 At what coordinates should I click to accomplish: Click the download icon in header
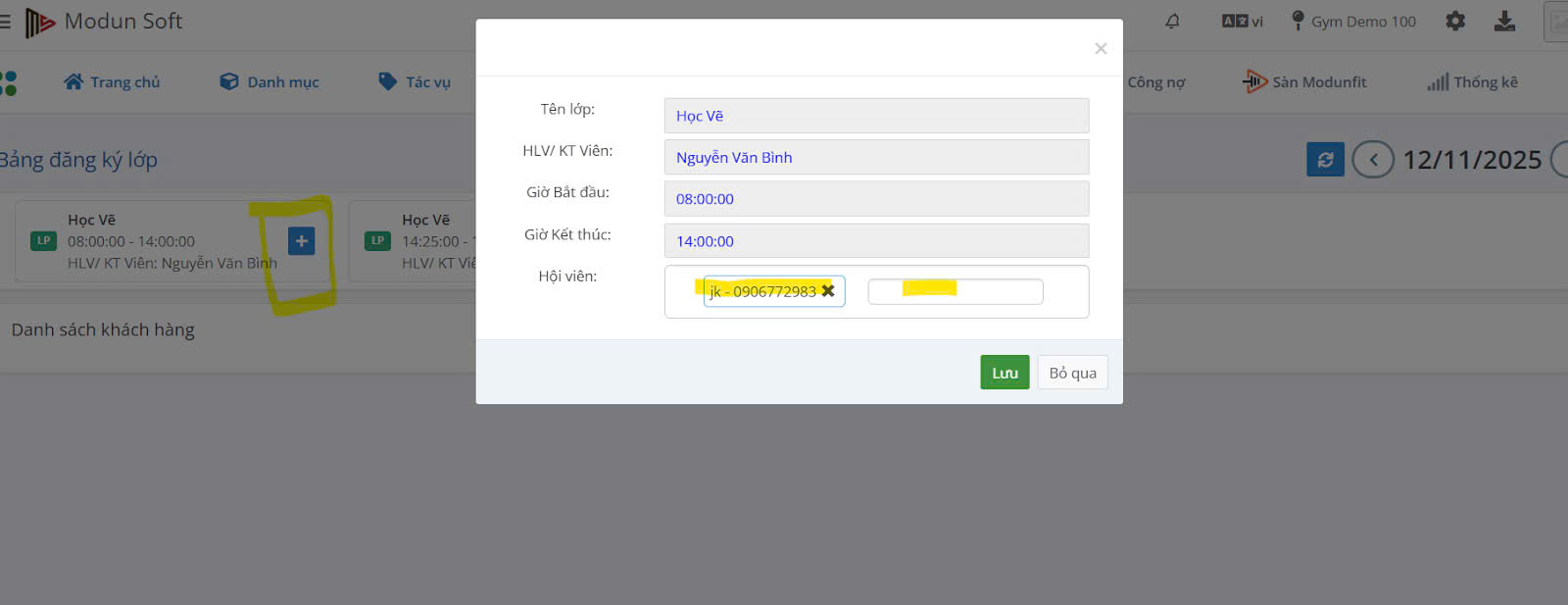click(x=1504, y=22)
